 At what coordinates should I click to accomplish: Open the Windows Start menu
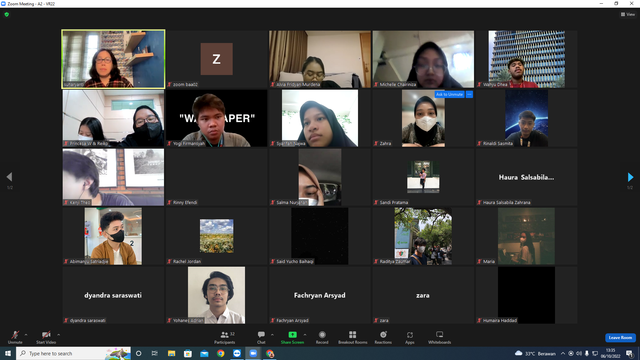click(8, 353)
